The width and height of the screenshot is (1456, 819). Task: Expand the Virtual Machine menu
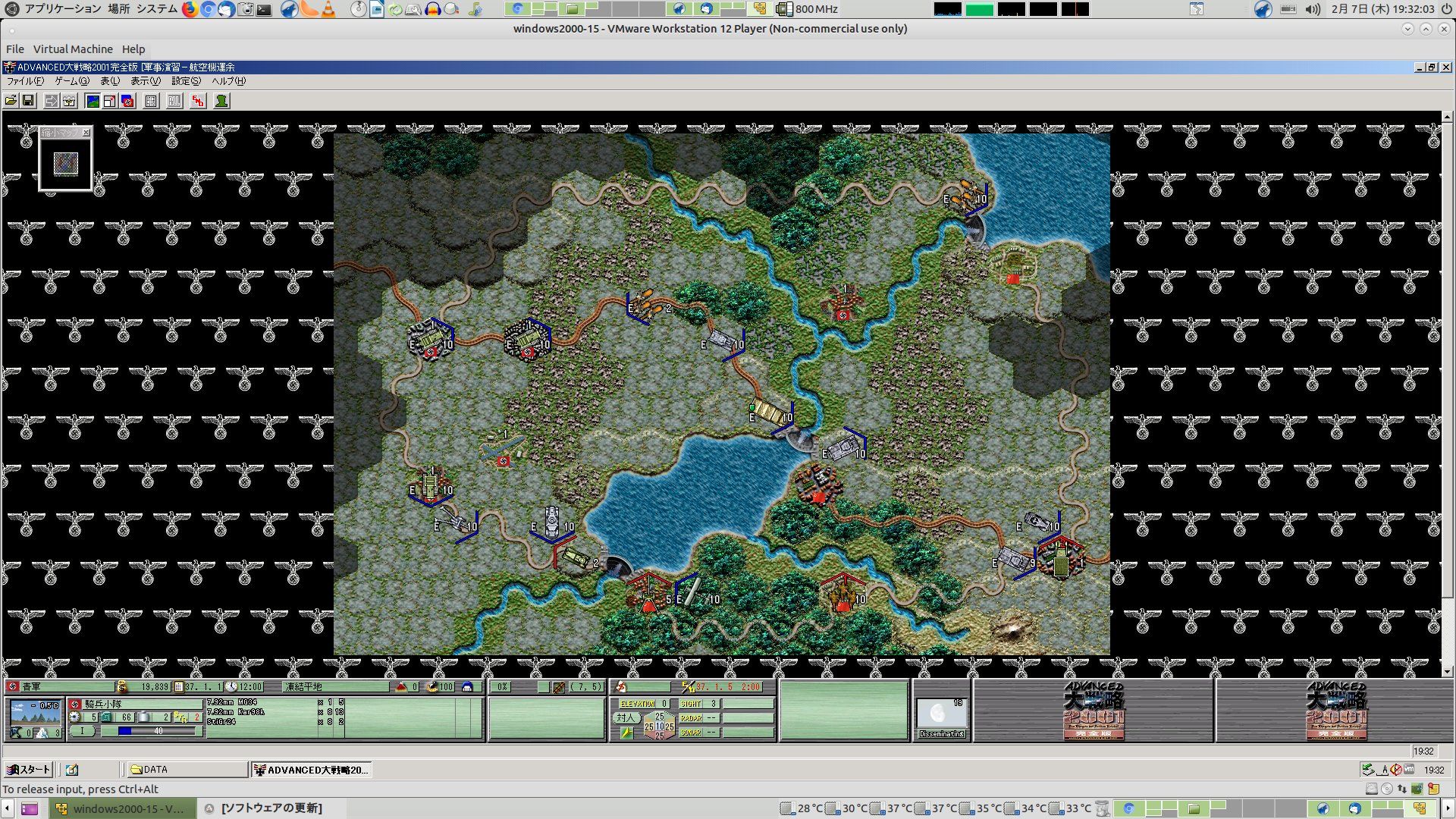73,49
